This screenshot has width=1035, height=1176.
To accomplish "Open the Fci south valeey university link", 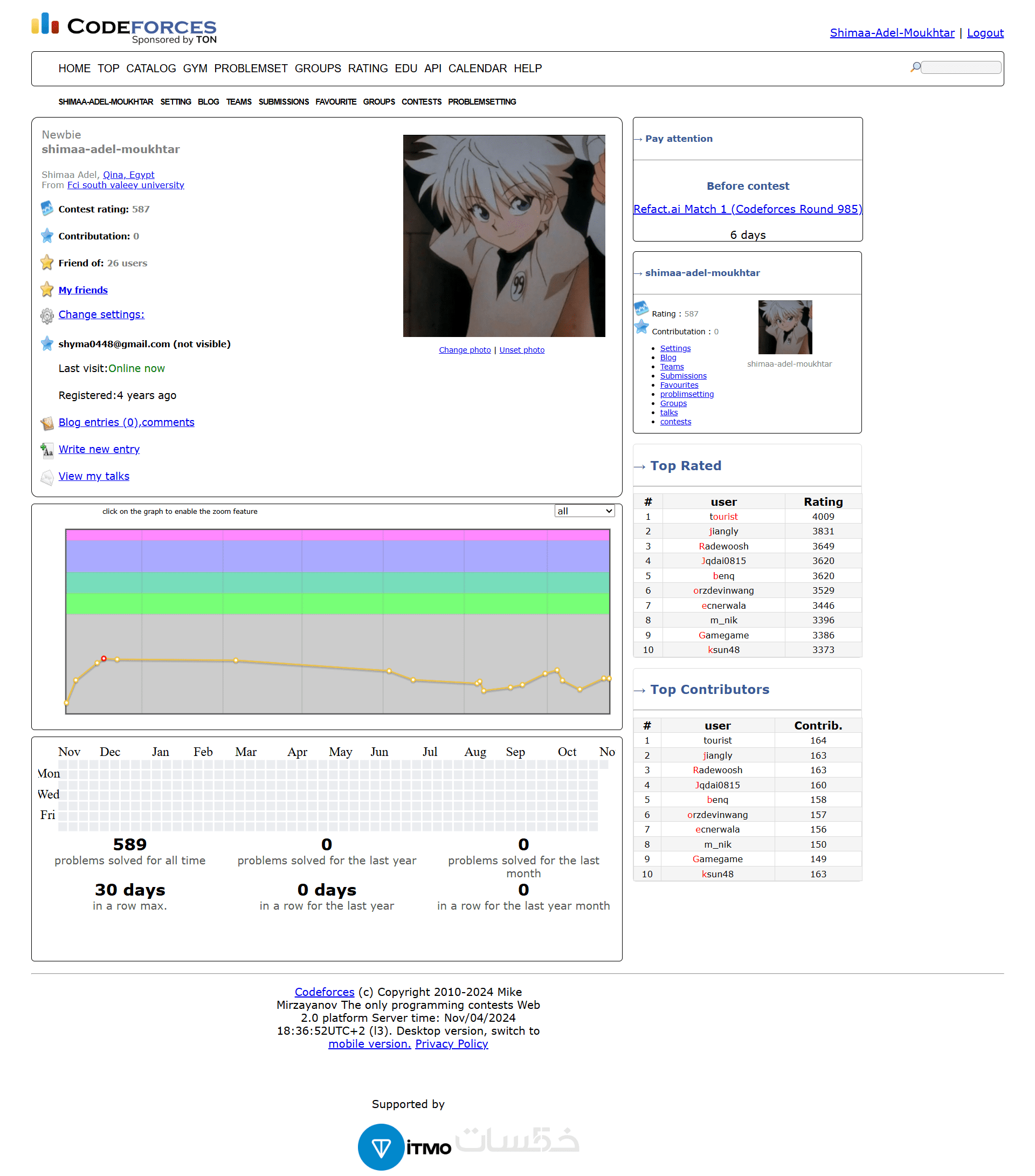I will tap(126, 185).
